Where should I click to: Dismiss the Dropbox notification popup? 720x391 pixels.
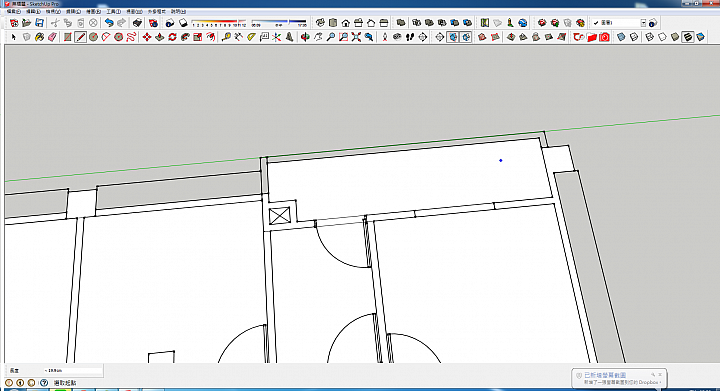pyautogui.click(x=660, y=374)
